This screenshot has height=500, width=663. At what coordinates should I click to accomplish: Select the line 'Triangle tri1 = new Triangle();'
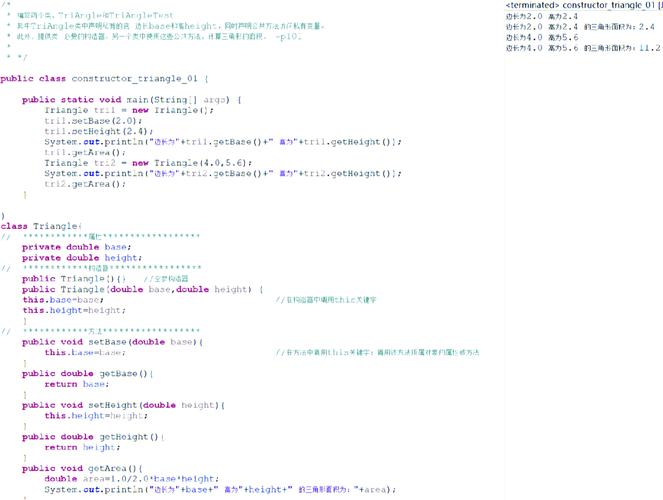coord(129,110)
